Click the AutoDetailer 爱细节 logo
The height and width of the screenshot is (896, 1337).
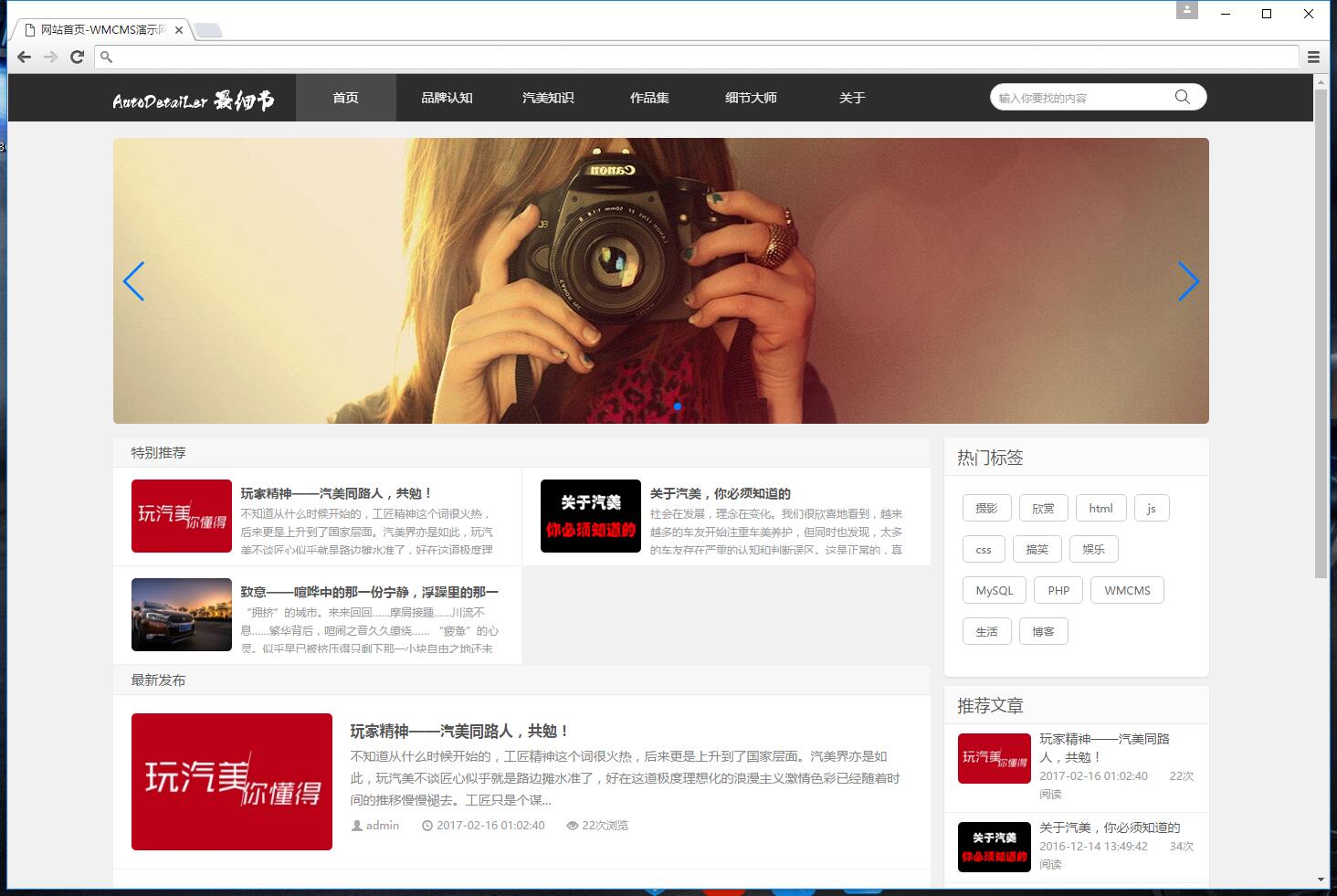[x=194, y=100]
